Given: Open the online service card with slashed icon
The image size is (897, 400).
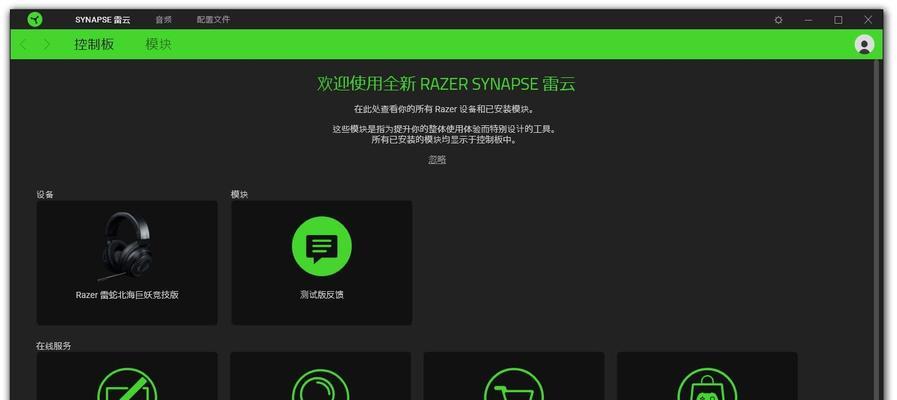Looking at the screenshot, I should click(x=127, y=376).
